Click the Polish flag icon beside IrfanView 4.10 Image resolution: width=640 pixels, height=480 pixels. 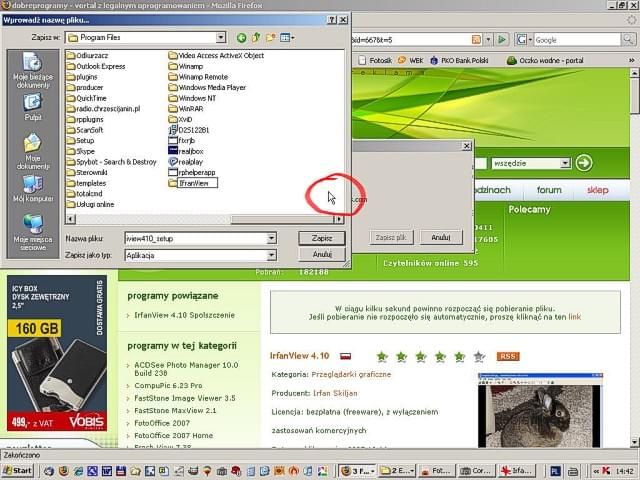tap(346, 356)
